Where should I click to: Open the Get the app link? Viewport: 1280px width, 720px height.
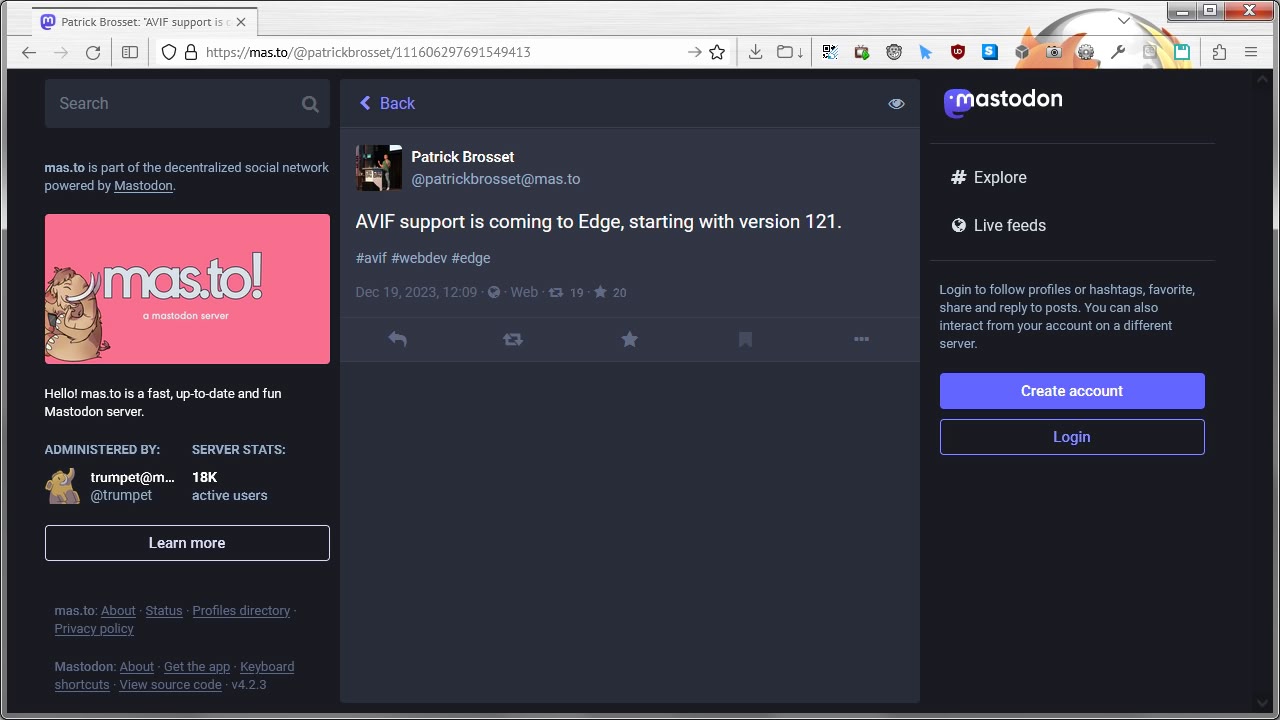197,667
